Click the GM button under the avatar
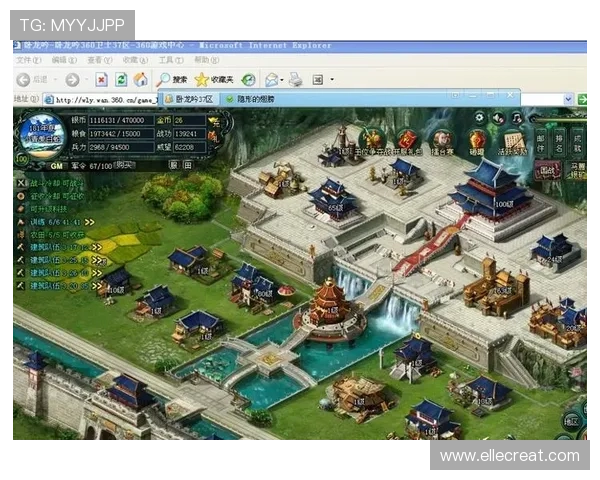This screenshot has height=480, width=600. tap(56, 166)
